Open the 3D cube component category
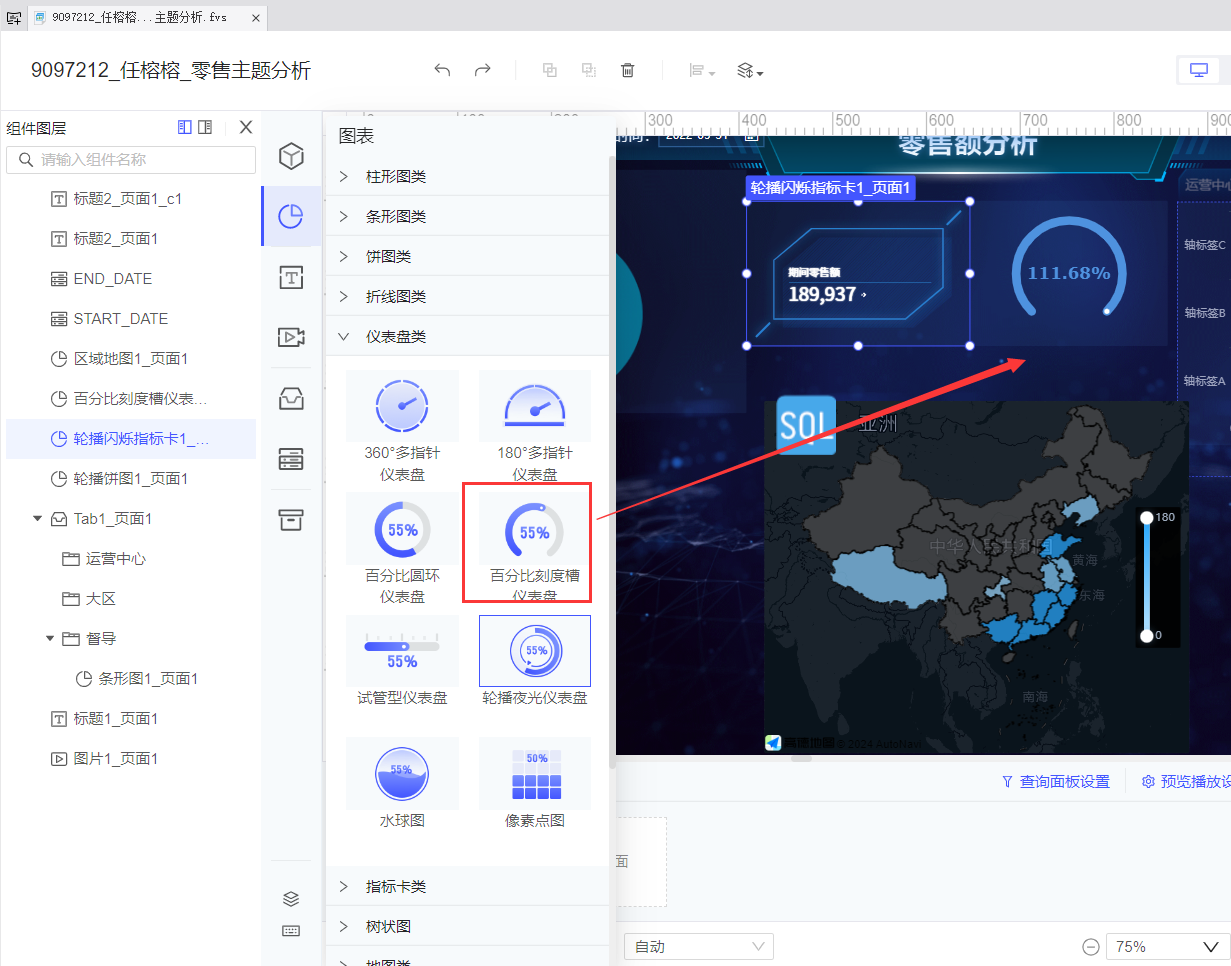This screenshot has height=966, width=1231. tap(291, 156)
